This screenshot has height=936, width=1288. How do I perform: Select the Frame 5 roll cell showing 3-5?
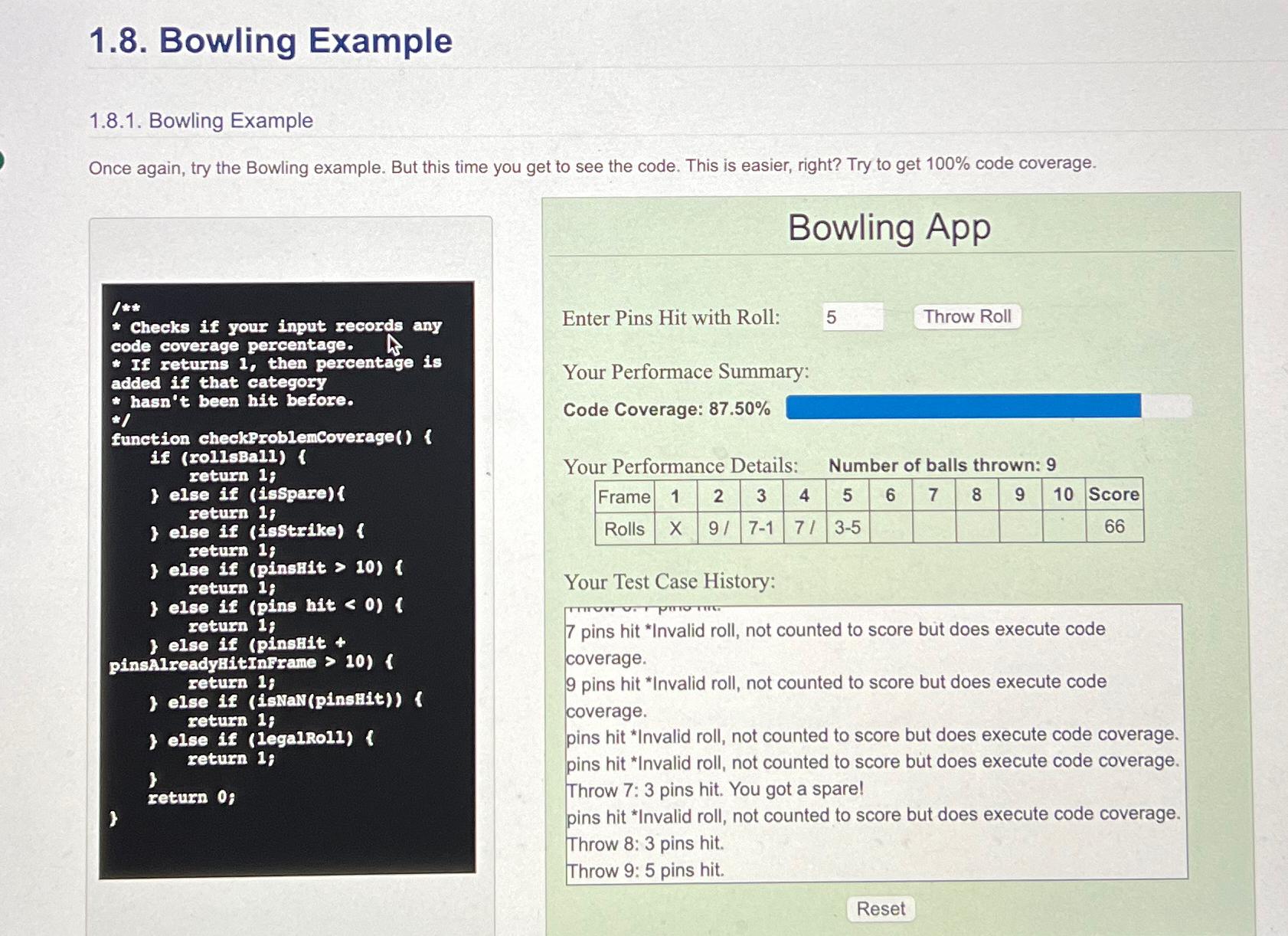[x=847, y=528]
